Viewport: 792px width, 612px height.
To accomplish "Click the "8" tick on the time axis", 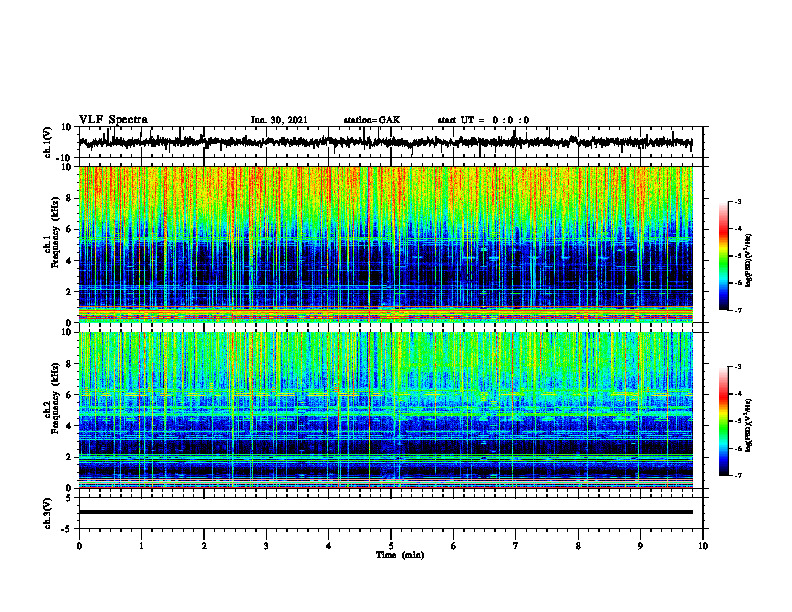I will (x=578, y=546).
